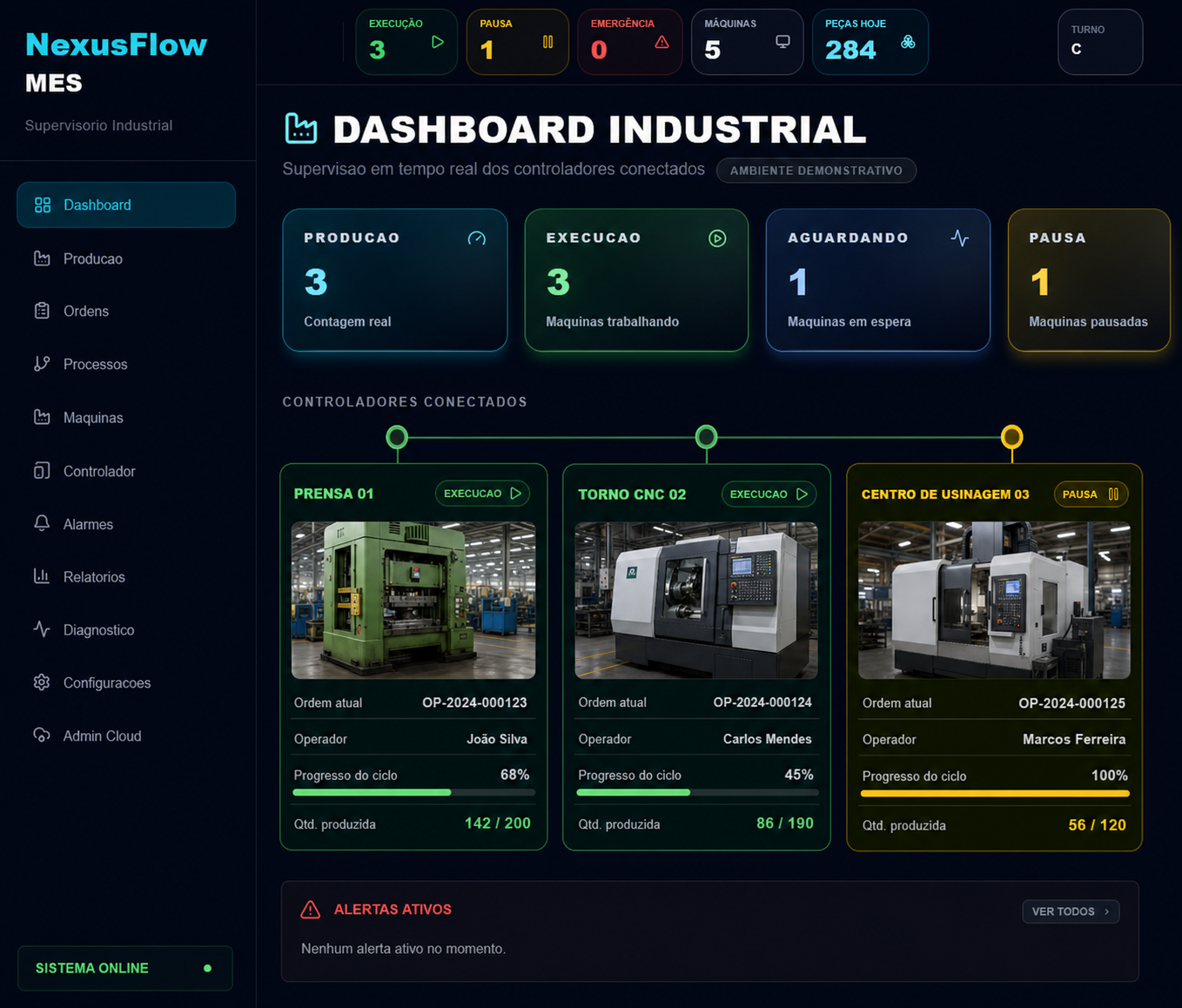Click the PAUSA badge on Centro de Usinagem 03
This screenshot has width=1182, height=1008.
click(1091, 494)
